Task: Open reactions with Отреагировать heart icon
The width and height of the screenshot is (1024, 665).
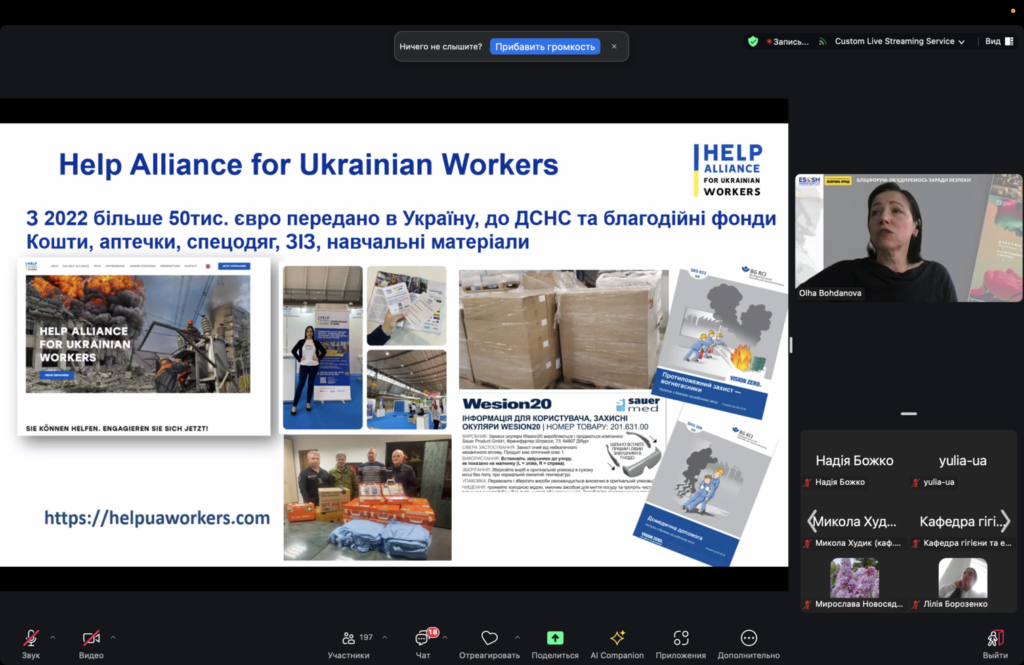Action: coord(489,643)
